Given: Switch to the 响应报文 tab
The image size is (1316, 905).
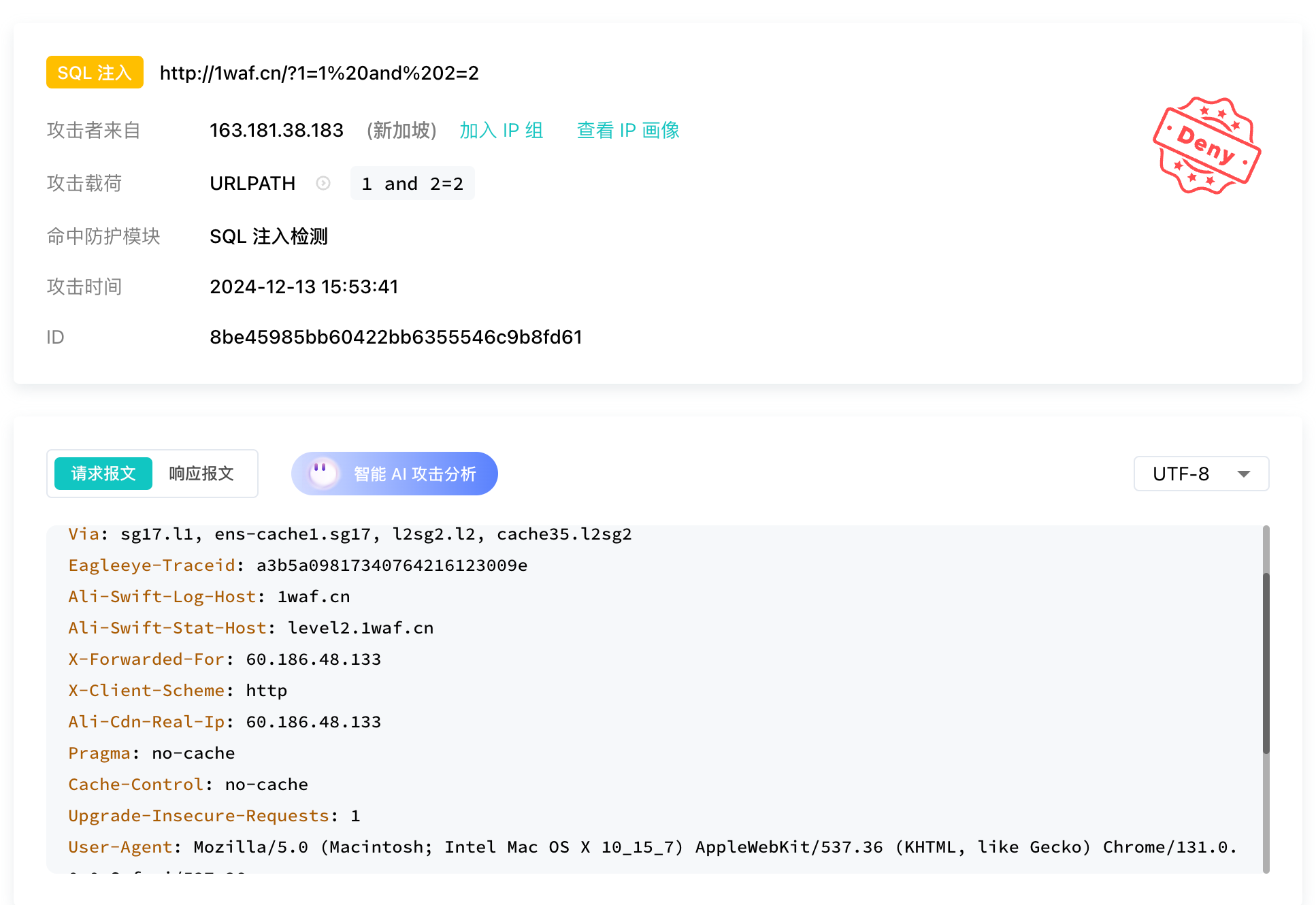Looking at the screenshot, I should pyautogui.click(x=201, y=474).
